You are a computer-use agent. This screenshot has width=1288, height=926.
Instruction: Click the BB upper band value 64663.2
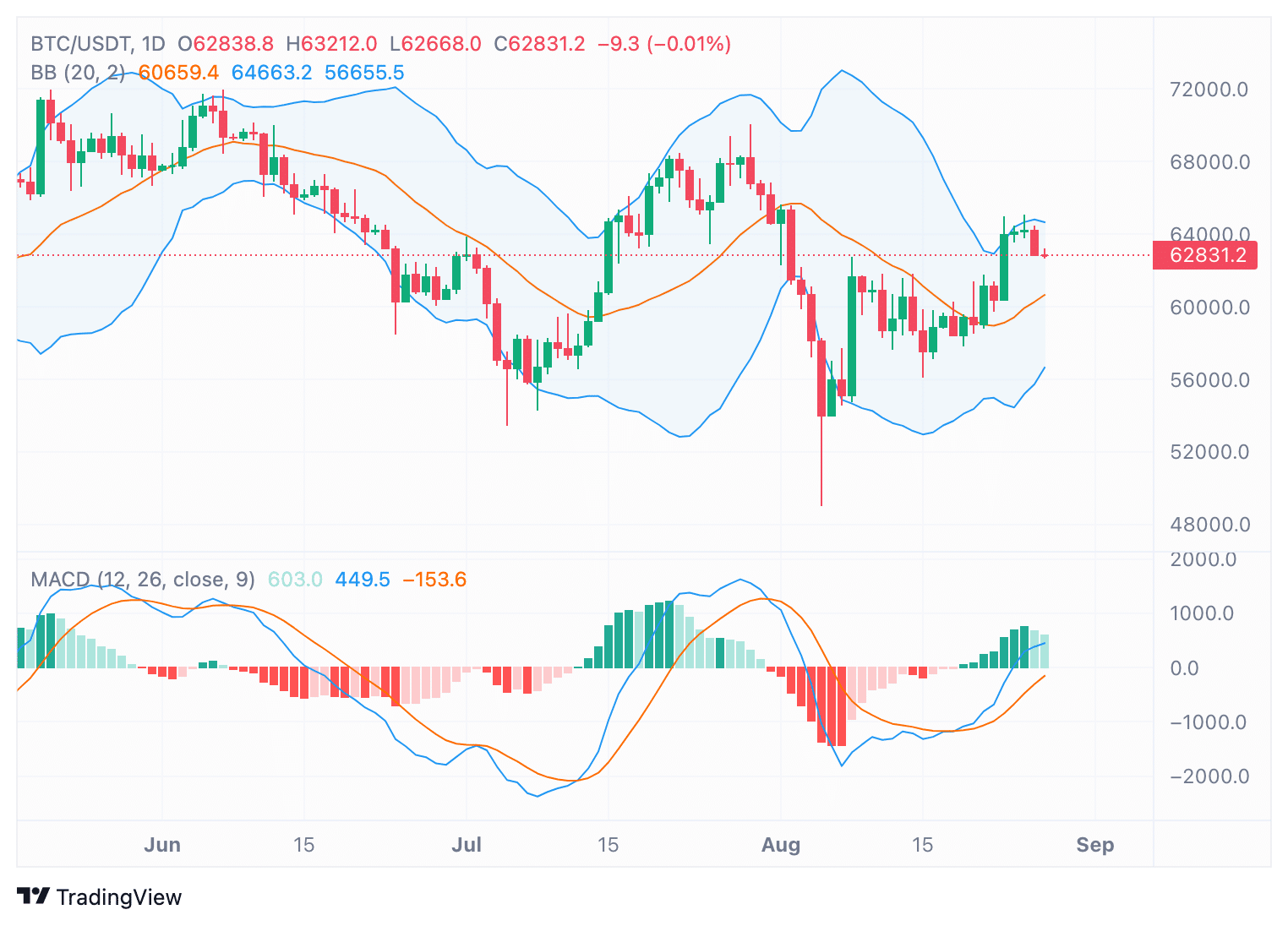click(271, 73)
